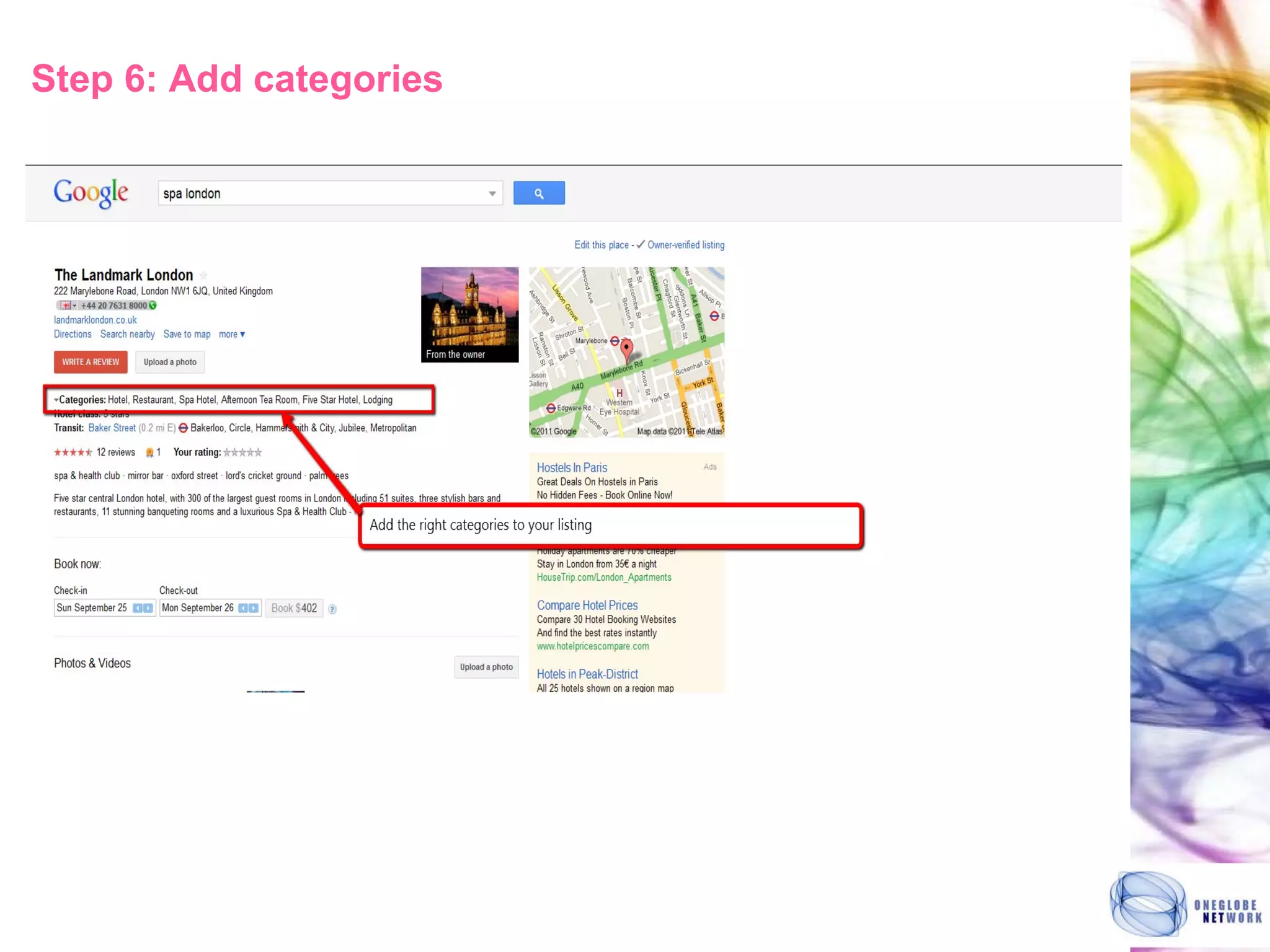The image size is (1270, 952).
Task: Move check-out date to previous day
Action: 244,609
